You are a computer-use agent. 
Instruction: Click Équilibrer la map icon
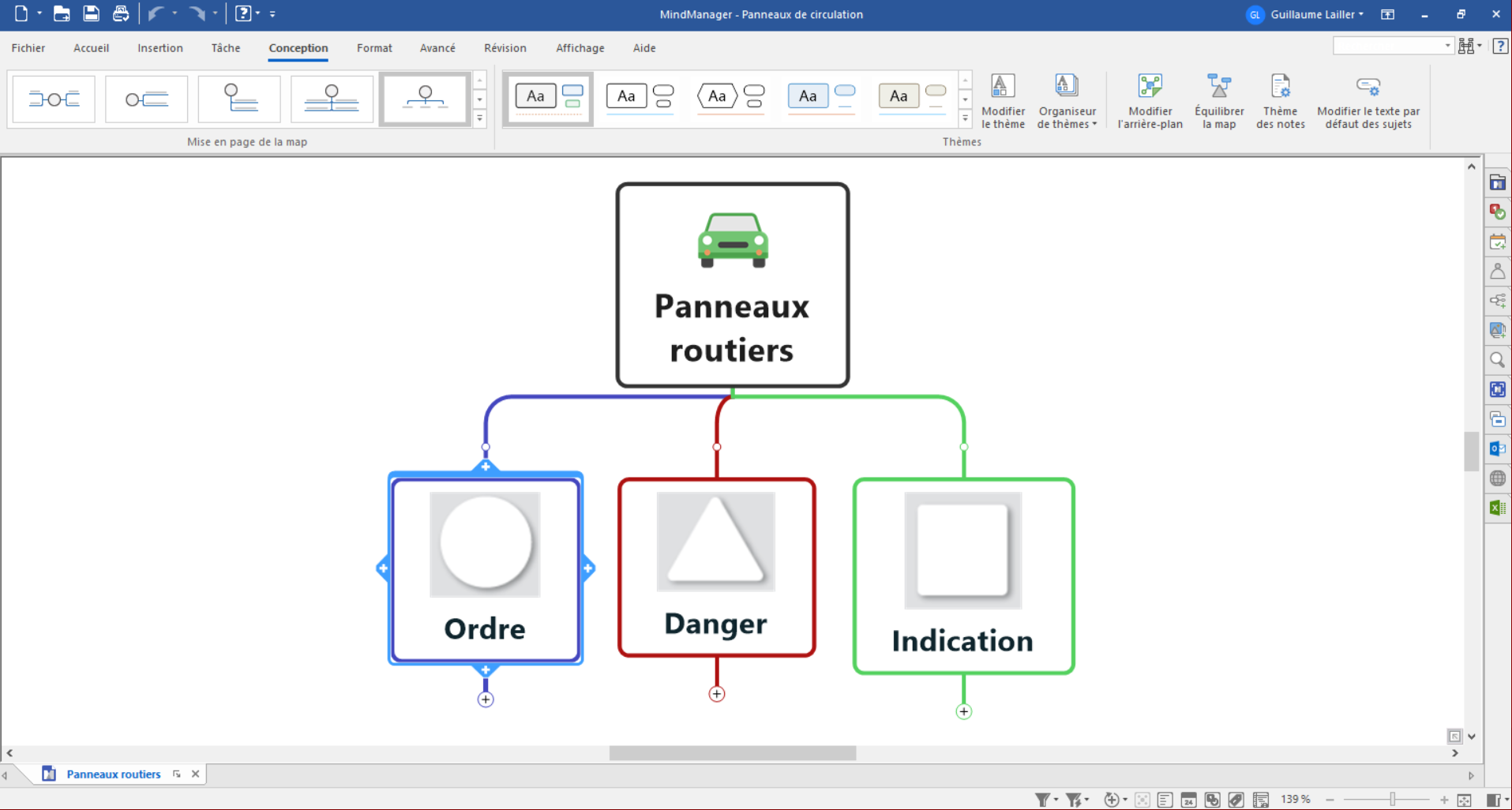tap(1219, 87)
